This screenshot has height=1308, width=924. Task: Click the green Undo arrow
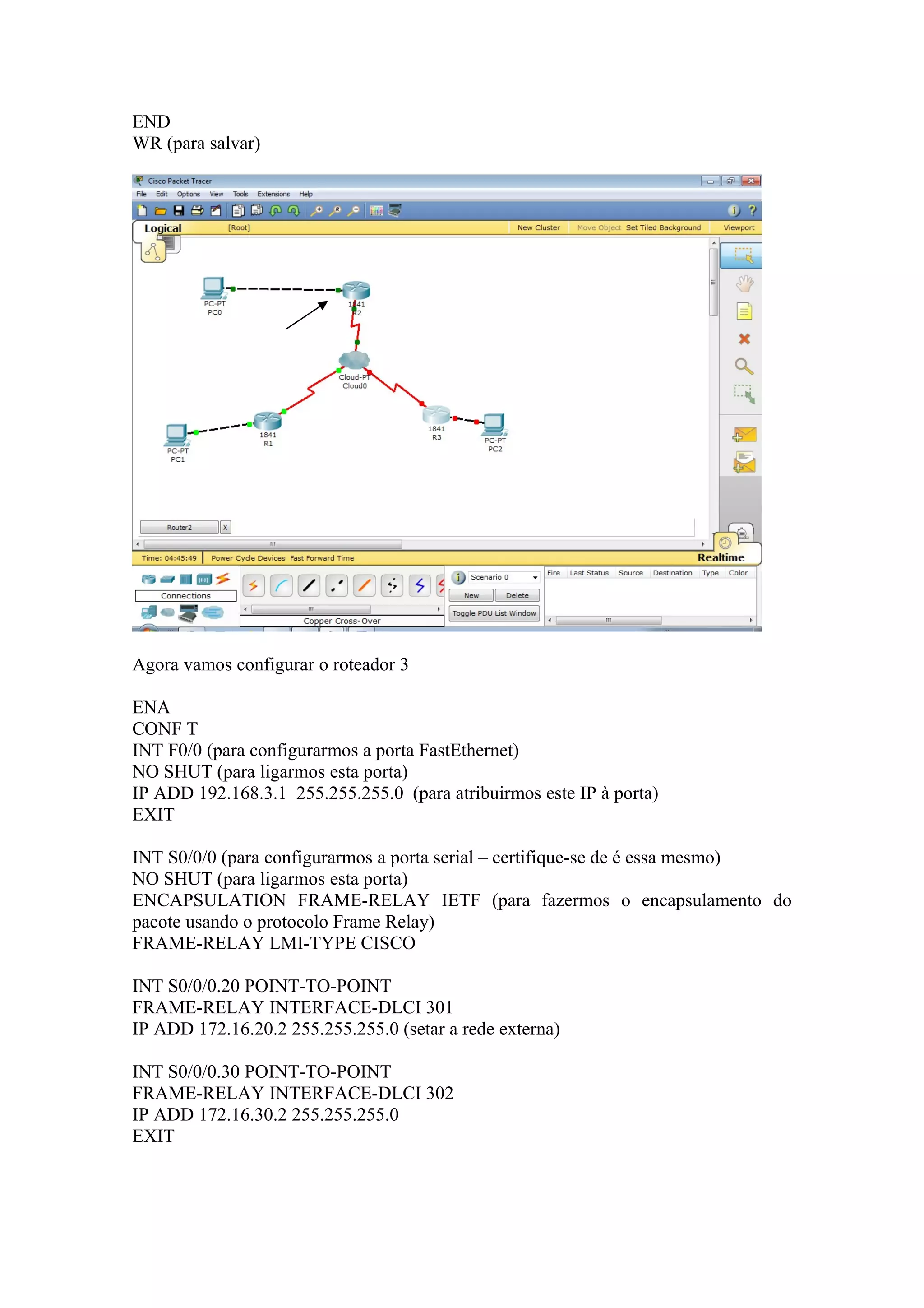(276, 211)
